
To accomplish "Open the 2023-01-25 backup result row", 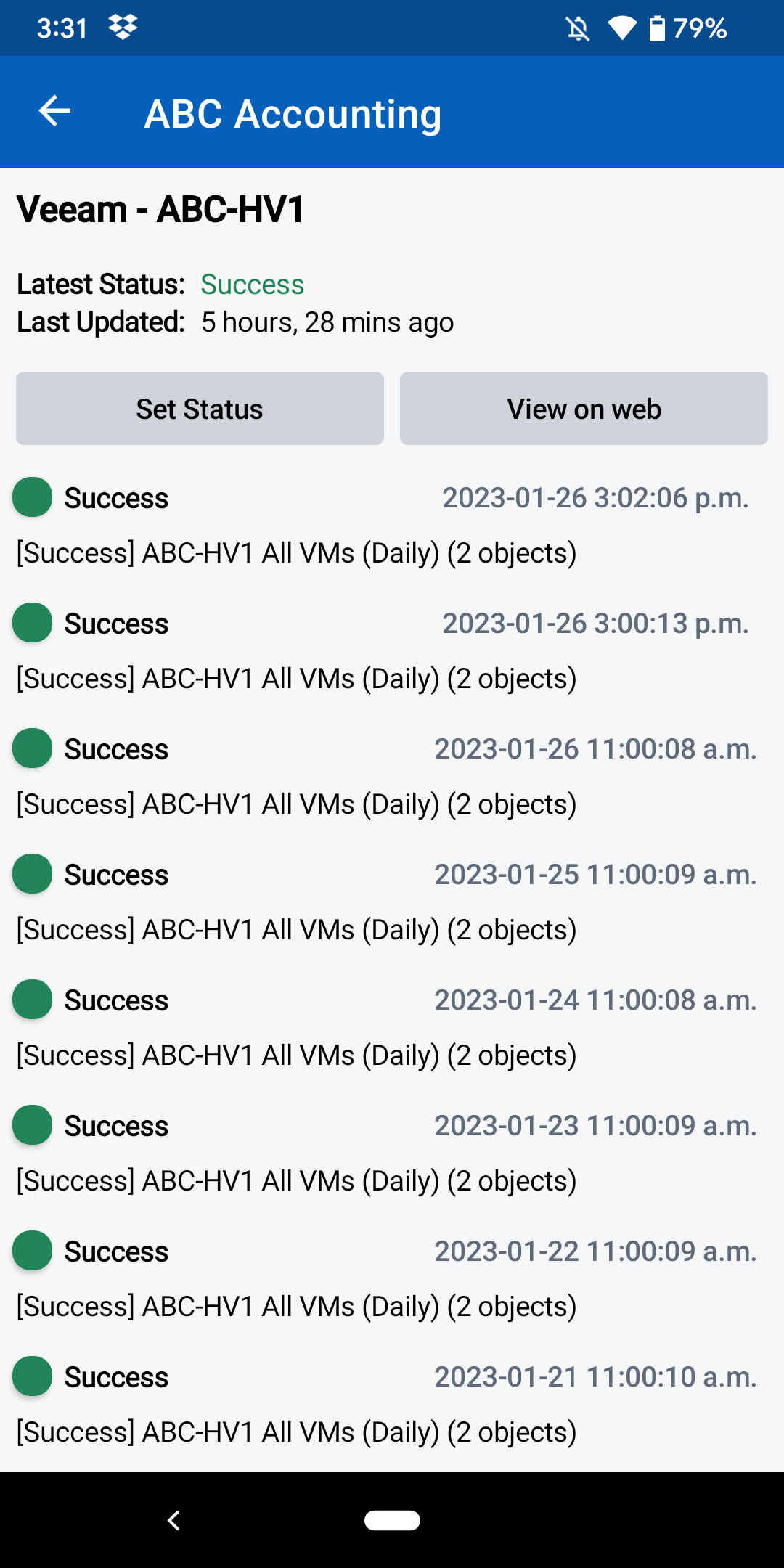I will (x=296, y=929).
